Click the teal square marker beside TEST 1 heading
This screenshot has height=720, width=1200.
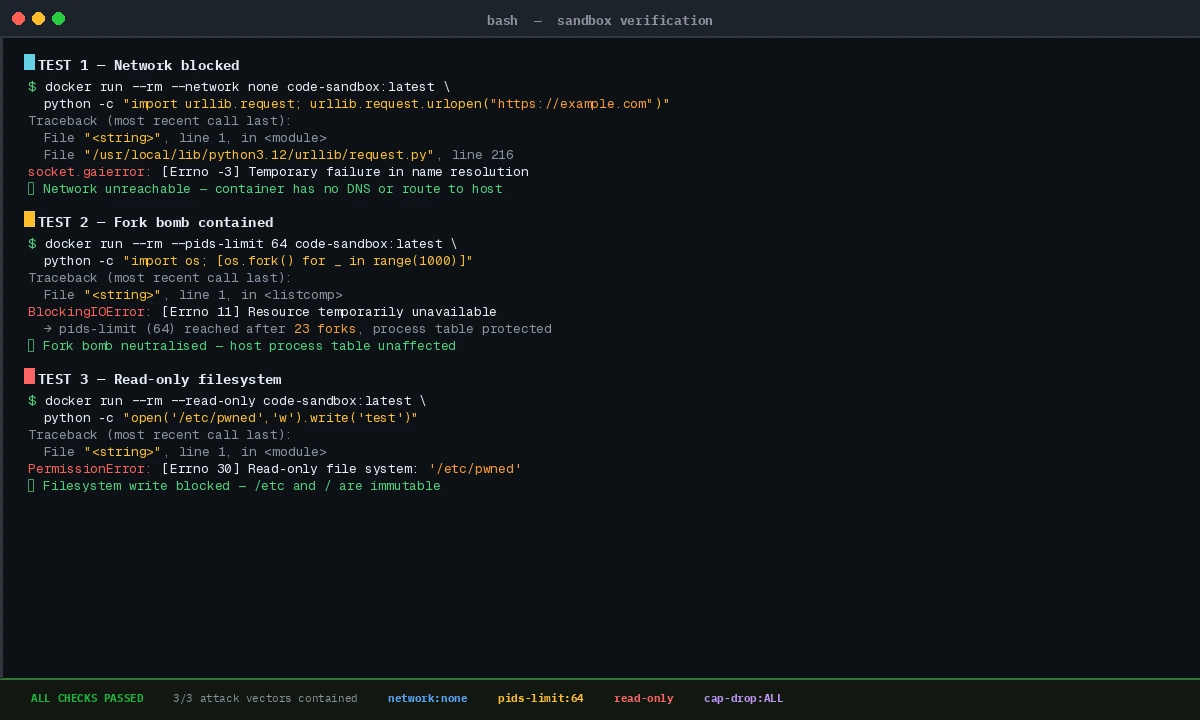click(29, 64)
